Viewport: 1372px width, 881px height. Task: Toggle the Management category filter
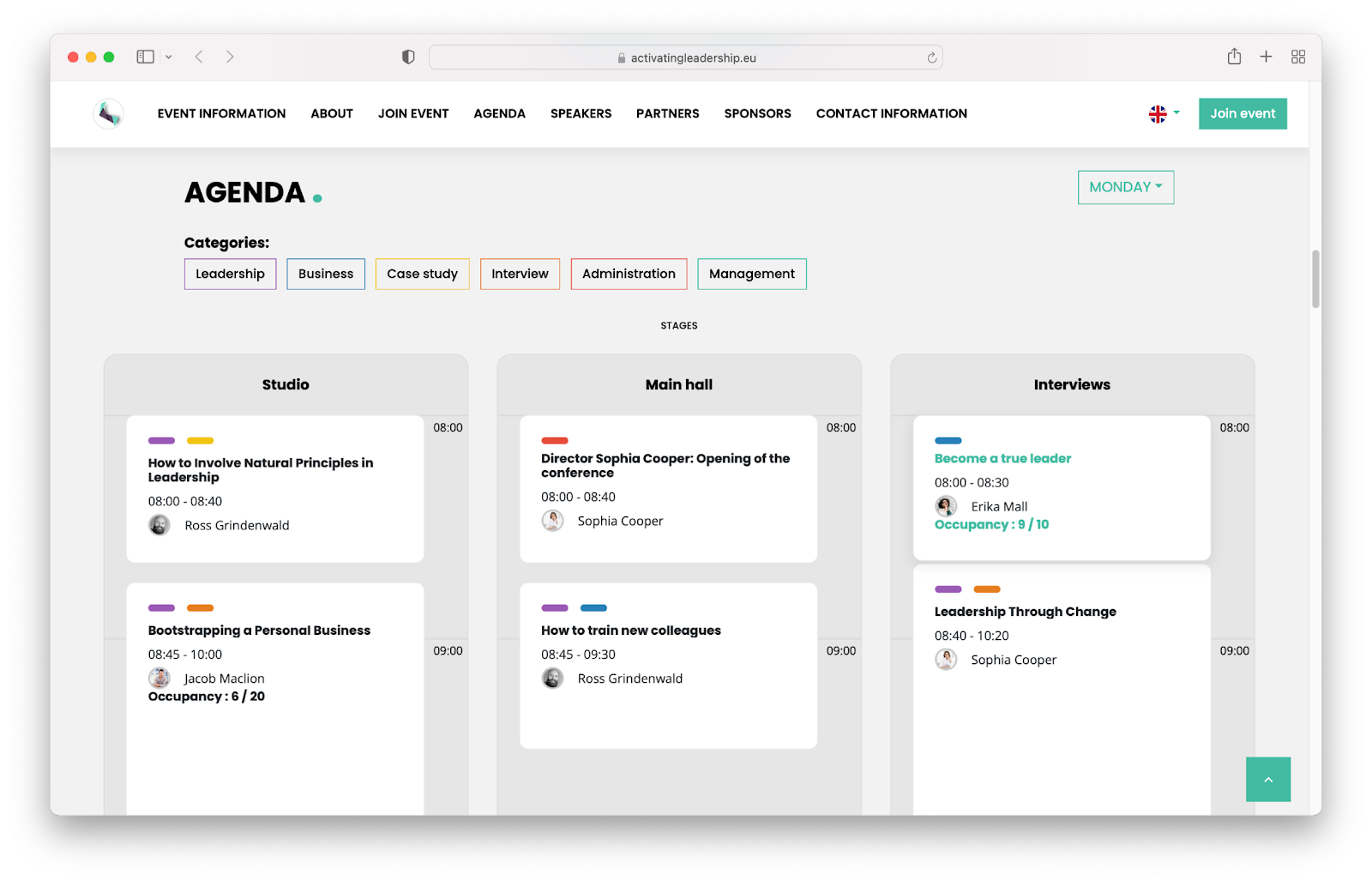[752, 274]
